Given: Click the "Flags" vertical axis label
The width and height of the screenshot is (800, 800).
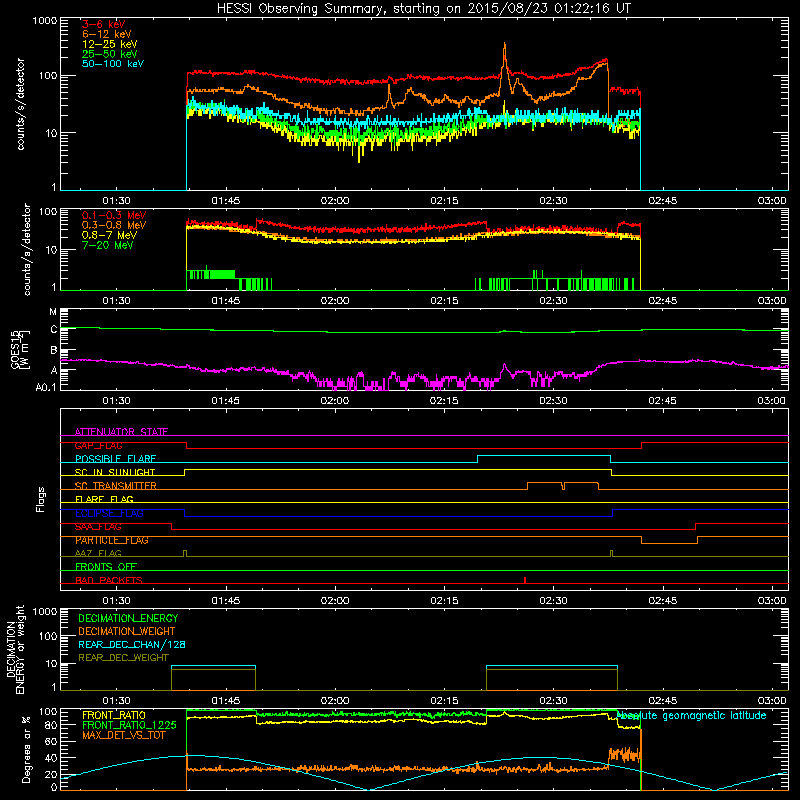Looking at the screenshot, I should (41, 499).
